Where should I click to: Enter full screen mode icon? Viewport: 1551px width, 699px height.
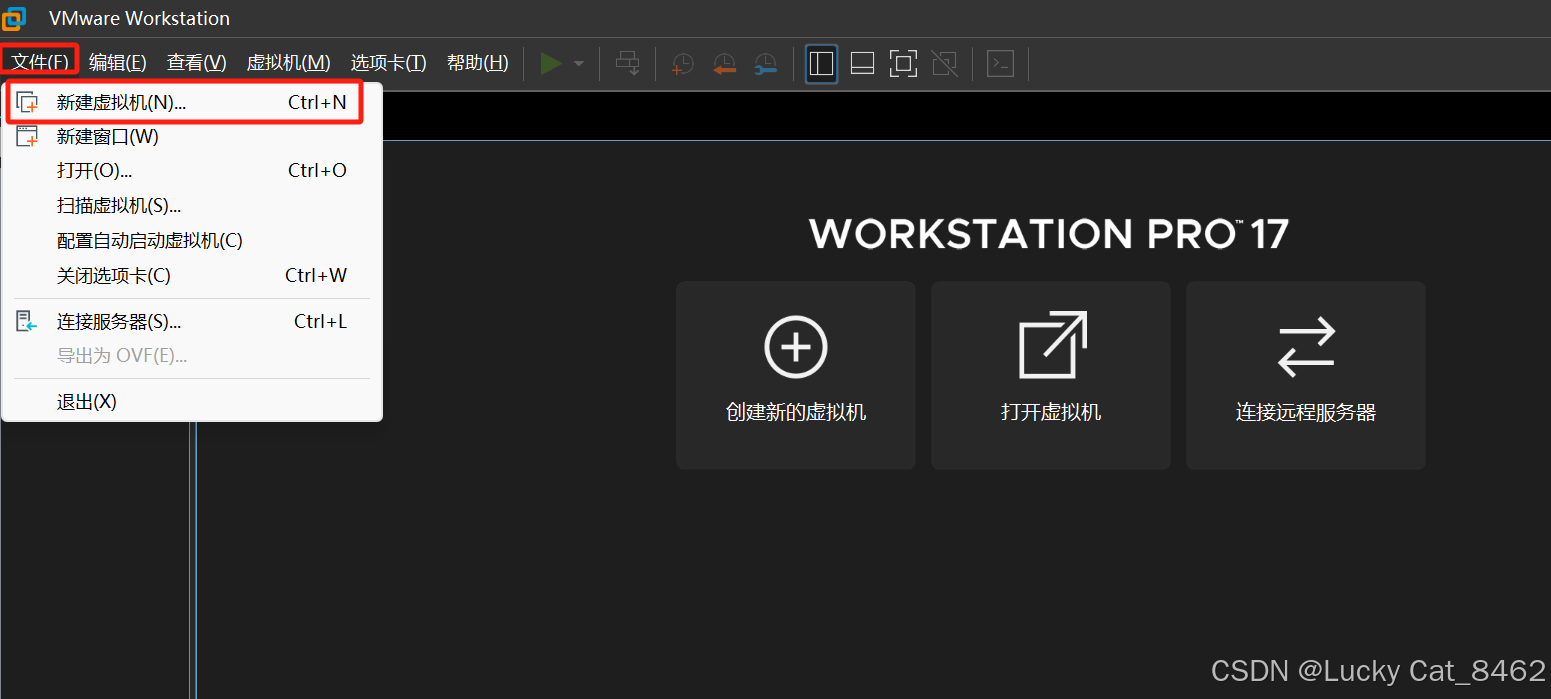[903, 64]
